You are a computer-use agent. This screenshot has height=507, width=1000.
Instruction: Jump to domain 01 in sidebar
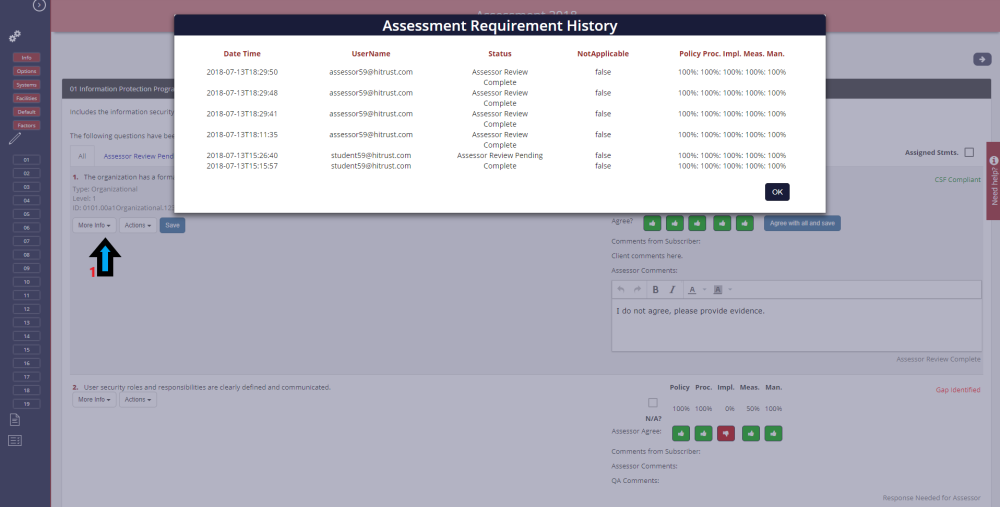click(x=27, y=160)
